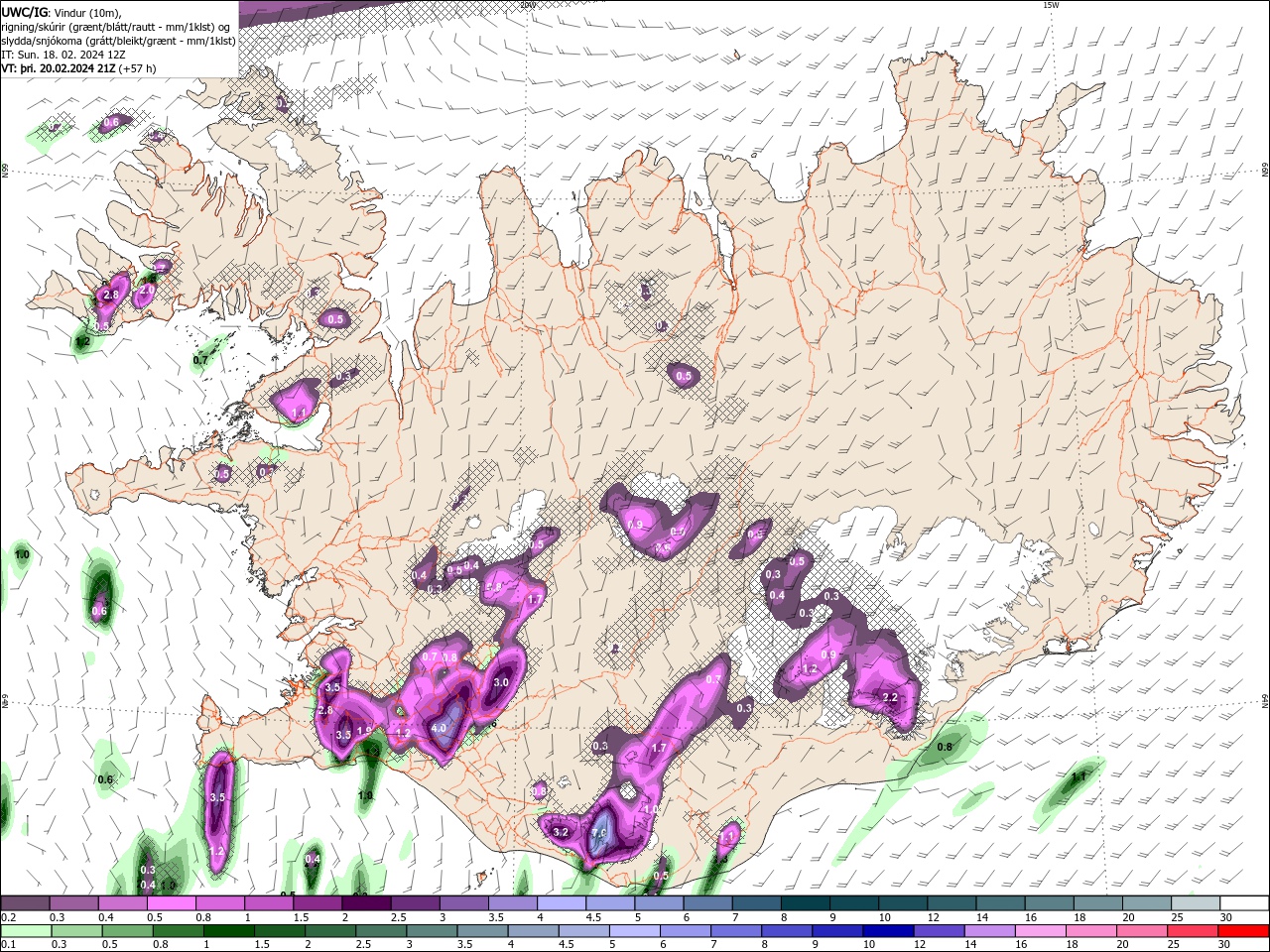Image resolution: width=1270 pixels, height=952 pixels.
Task: Click the "2.2" snowfall value on the map
Action: [890, 698]
